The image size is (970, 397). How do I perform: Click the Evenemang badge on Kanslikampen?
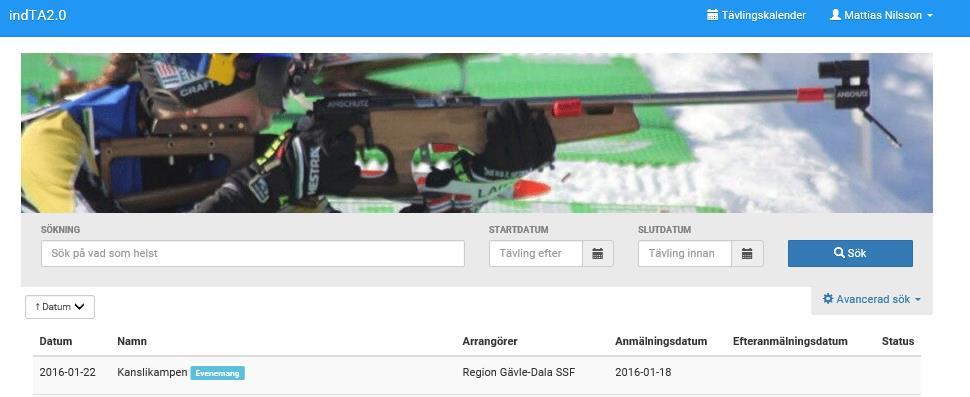click(217, 373)
